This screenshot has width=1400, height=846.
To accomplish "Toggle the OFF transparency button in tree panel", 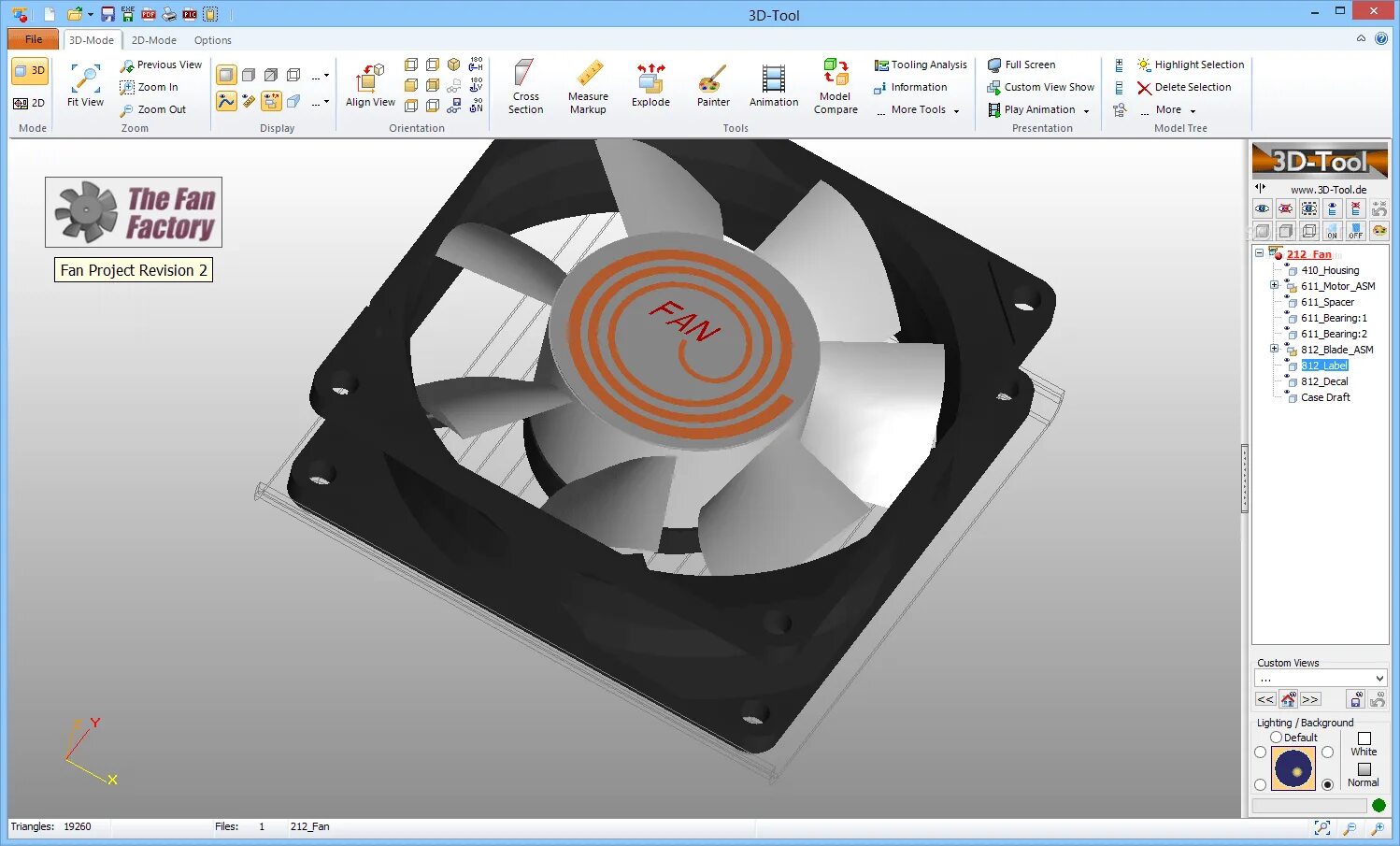I will (x=1356, y=231).
